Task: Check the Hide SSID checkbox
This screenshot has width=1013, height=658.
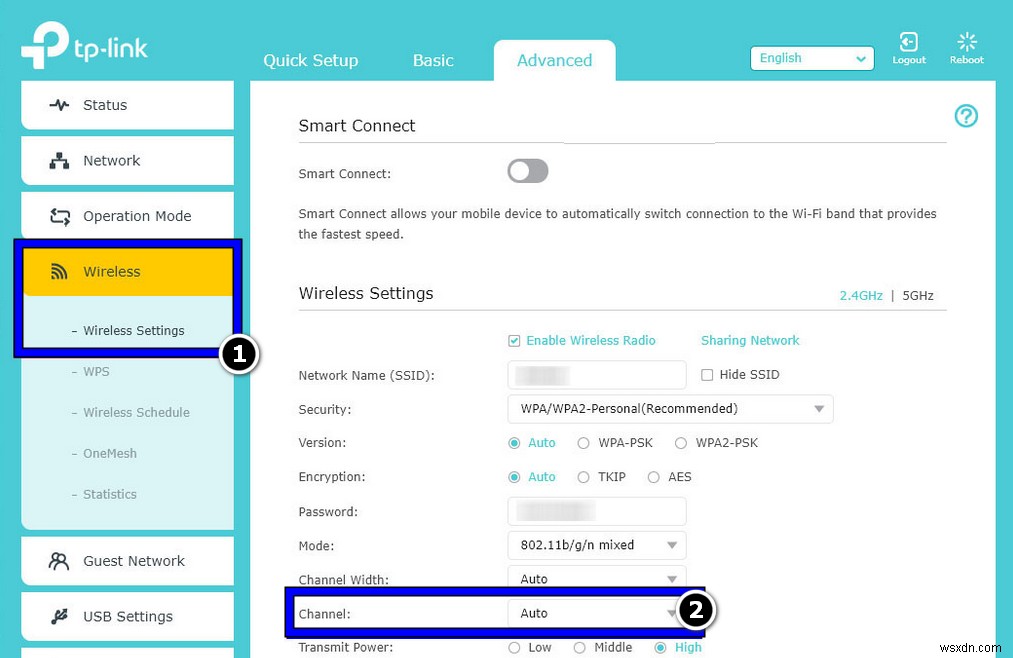Action: [707, 375]
